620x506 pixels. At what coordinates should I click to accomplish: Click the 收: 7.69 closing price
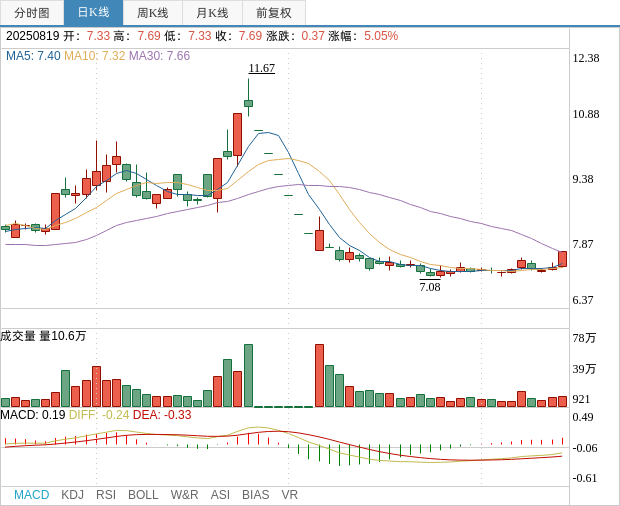pos(239,36)
